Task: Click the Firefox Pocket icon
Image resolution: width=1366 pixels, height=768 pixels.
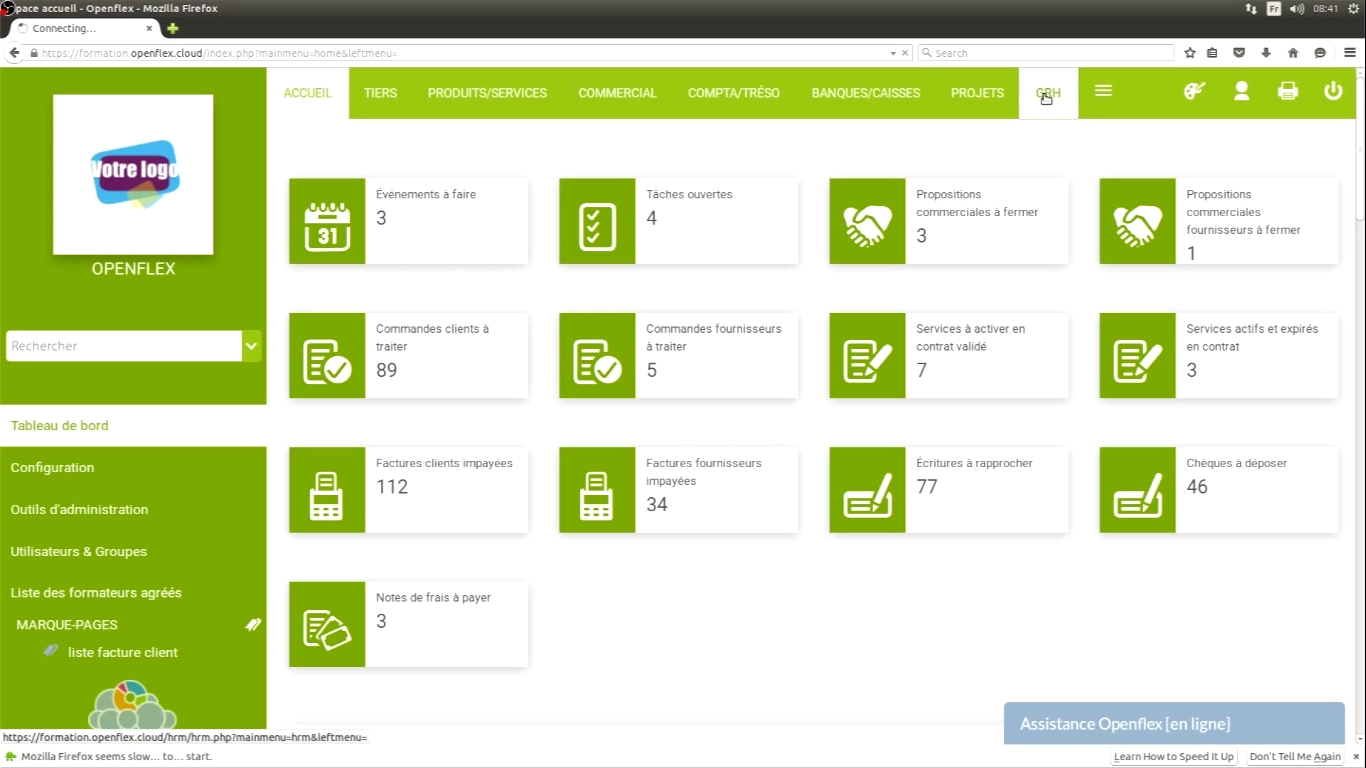Action: click(1239, 53)
